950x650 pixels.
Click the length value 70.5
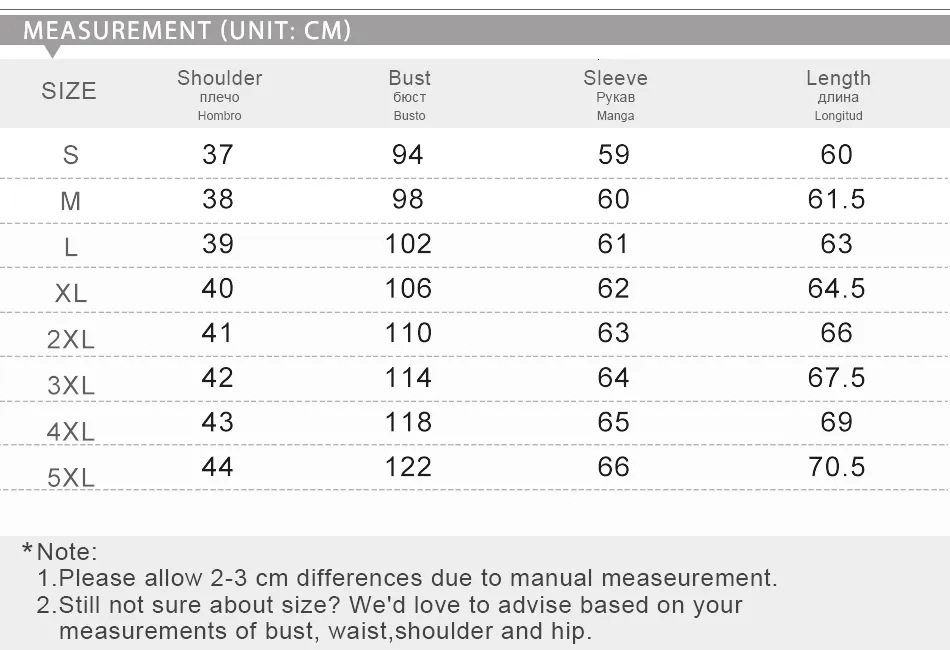tap(837, 466)
